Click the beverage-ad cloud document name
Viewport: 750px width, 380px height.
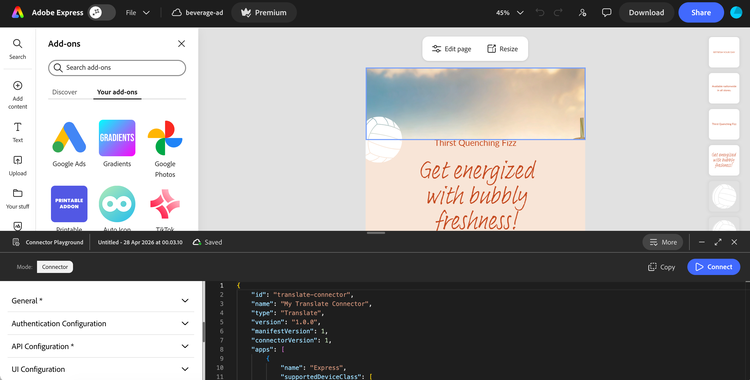tap(198, 12)
